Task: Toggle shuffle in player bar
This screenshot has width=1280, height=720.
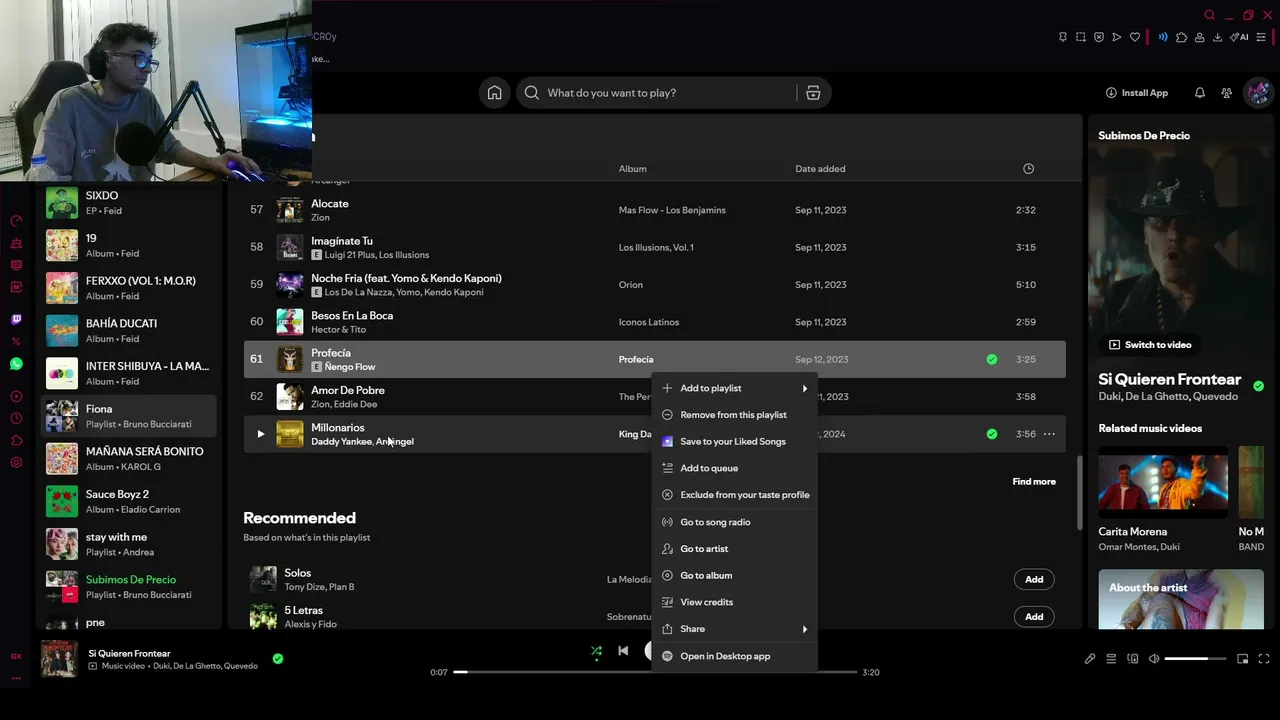Action: 596,651
